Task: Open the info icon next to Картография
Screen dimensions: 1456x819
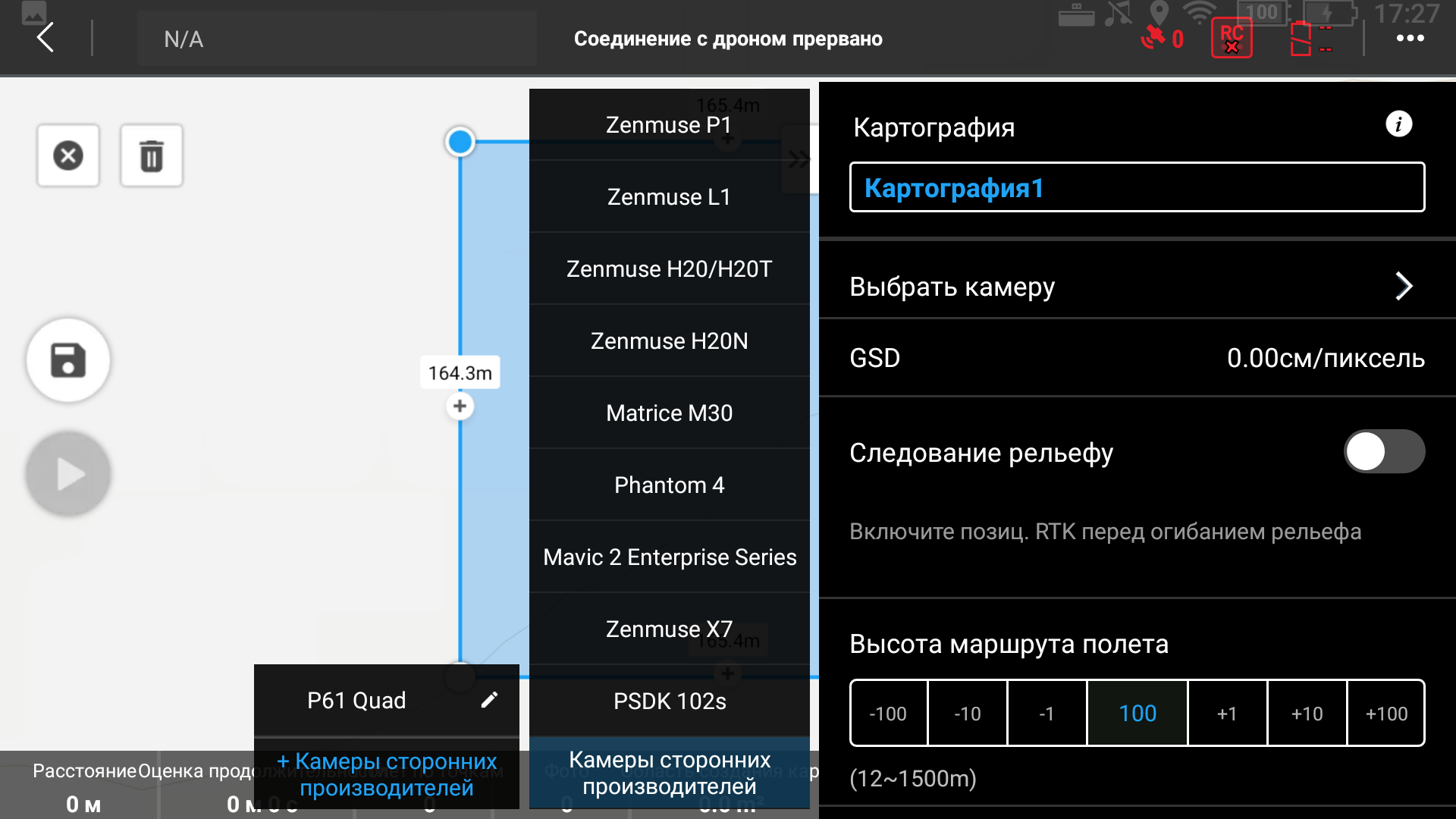Action: [1398, 124]
